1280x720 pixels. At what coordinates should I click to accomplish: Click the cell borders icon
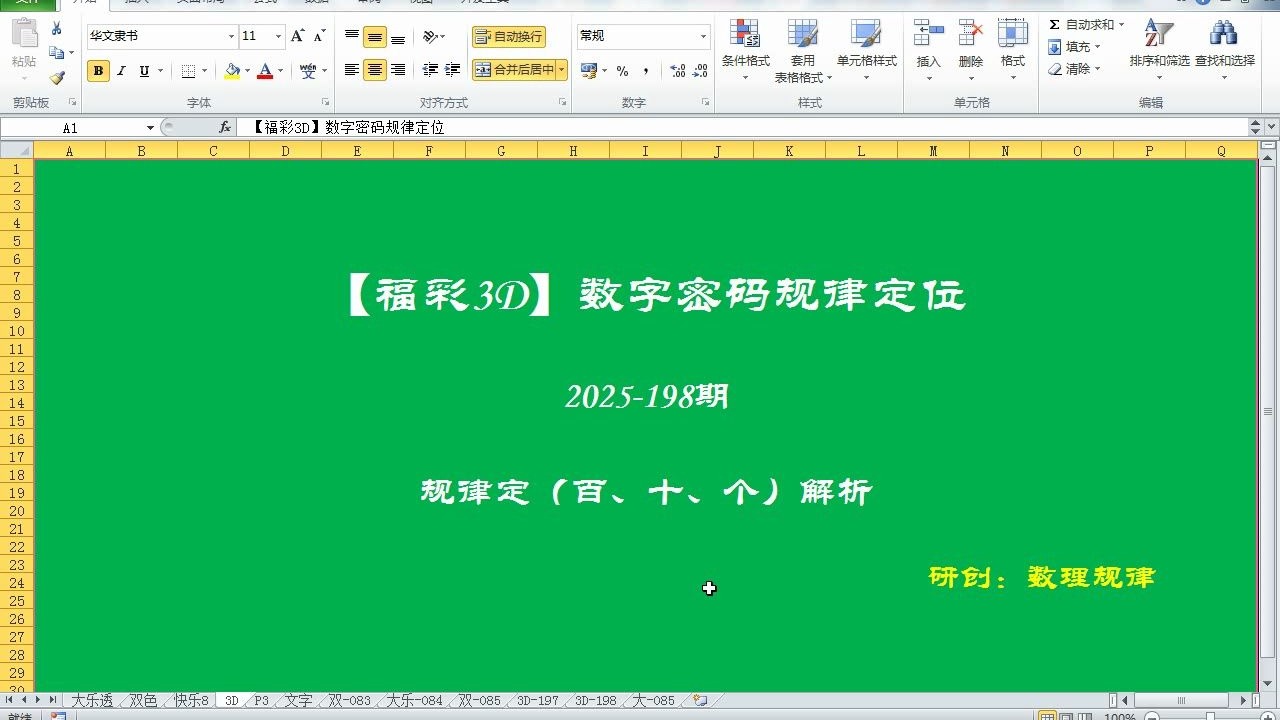click(x=188, y=71)
